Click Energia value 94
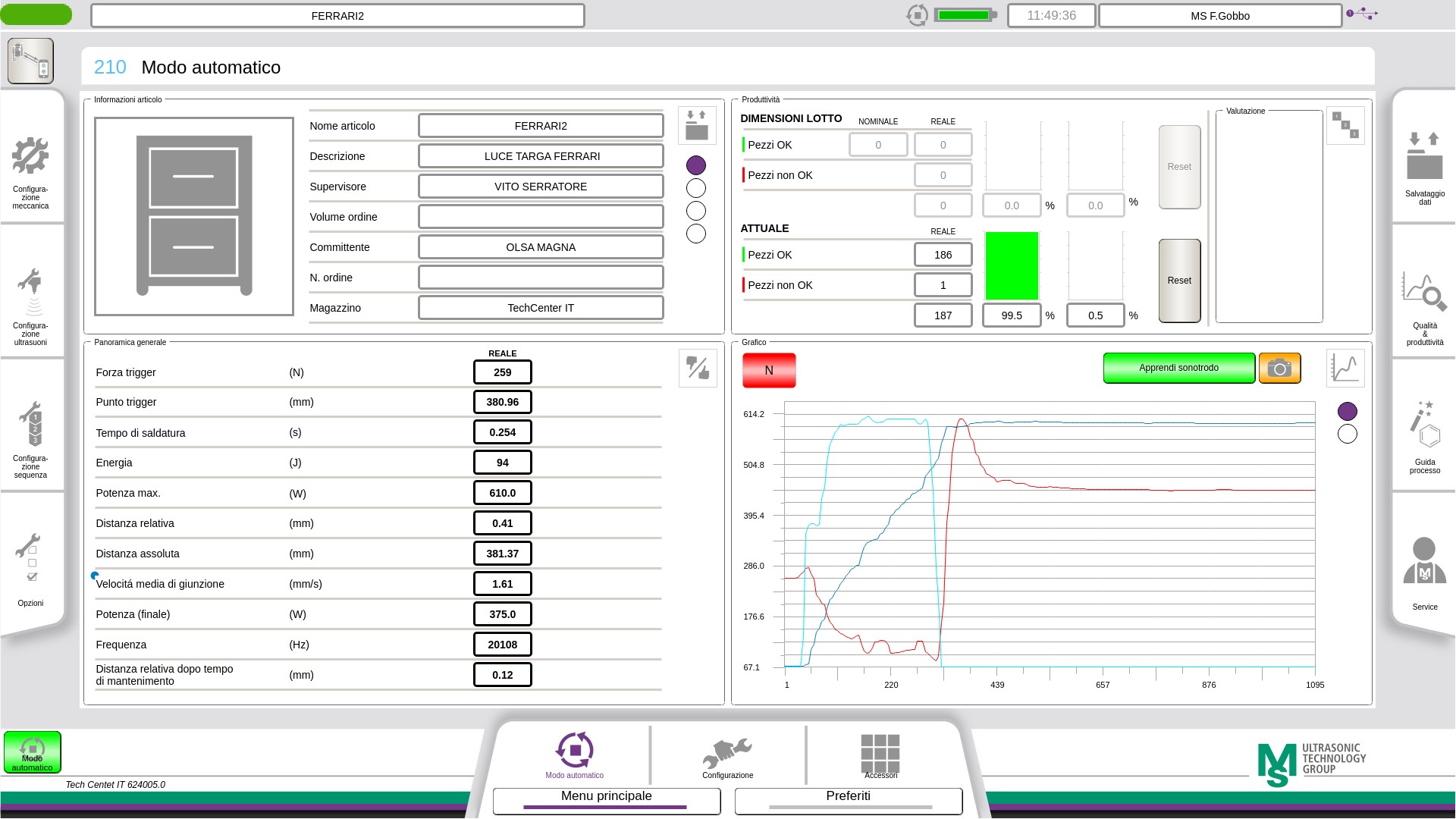This screenshot has width=1456, height=819. (x=503, y=463)
